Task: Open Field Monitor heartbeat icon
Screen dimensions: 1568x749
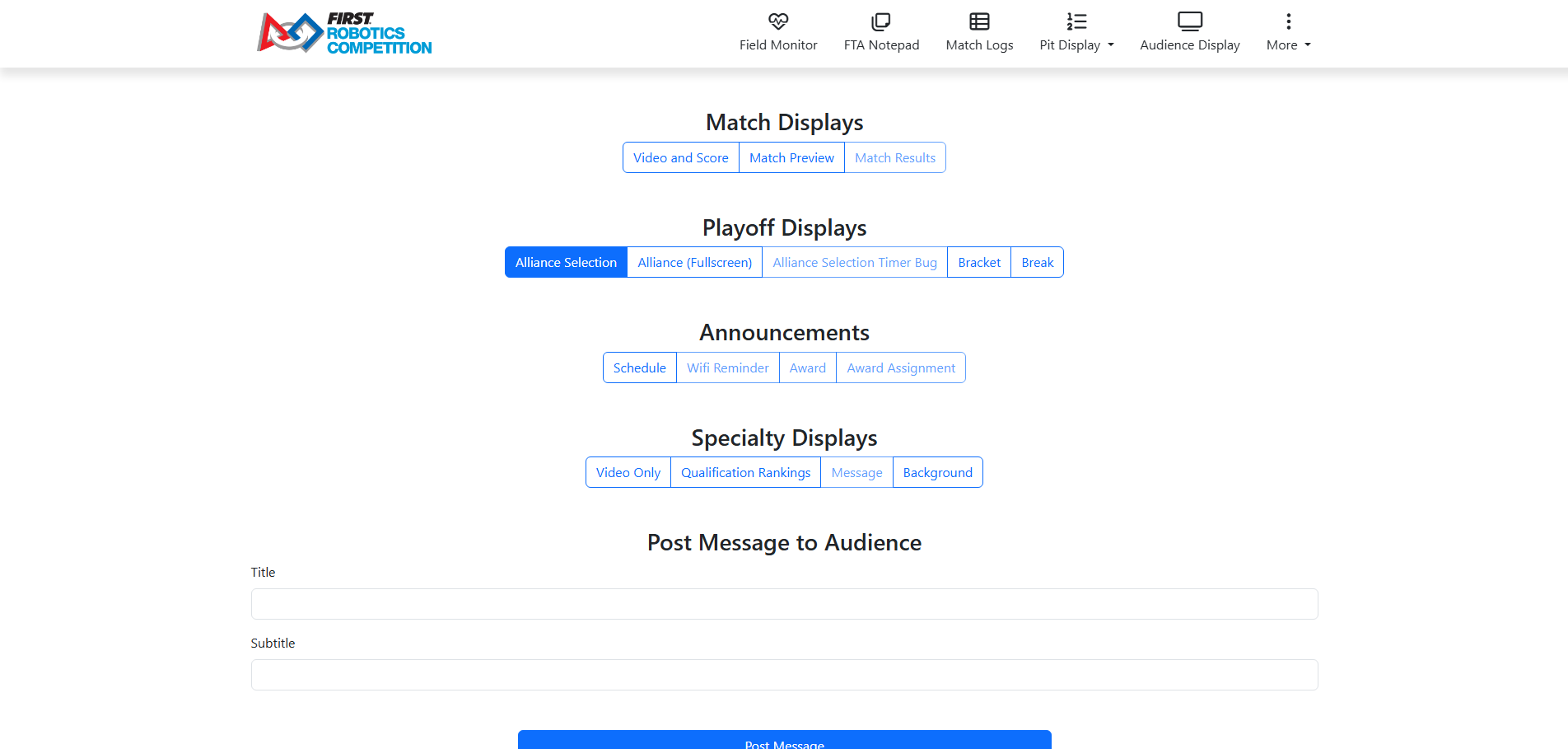Action: [x=778, y=21]
